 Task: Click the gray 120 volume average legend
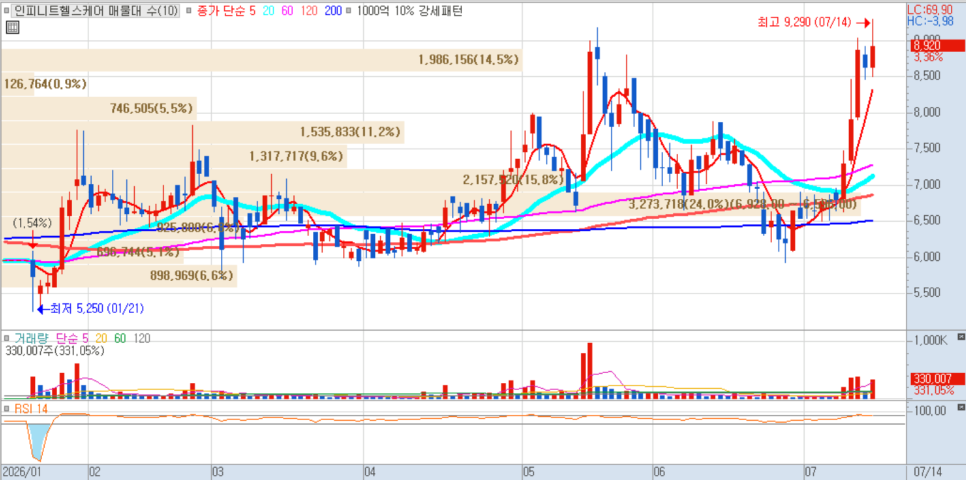point(142,338)
